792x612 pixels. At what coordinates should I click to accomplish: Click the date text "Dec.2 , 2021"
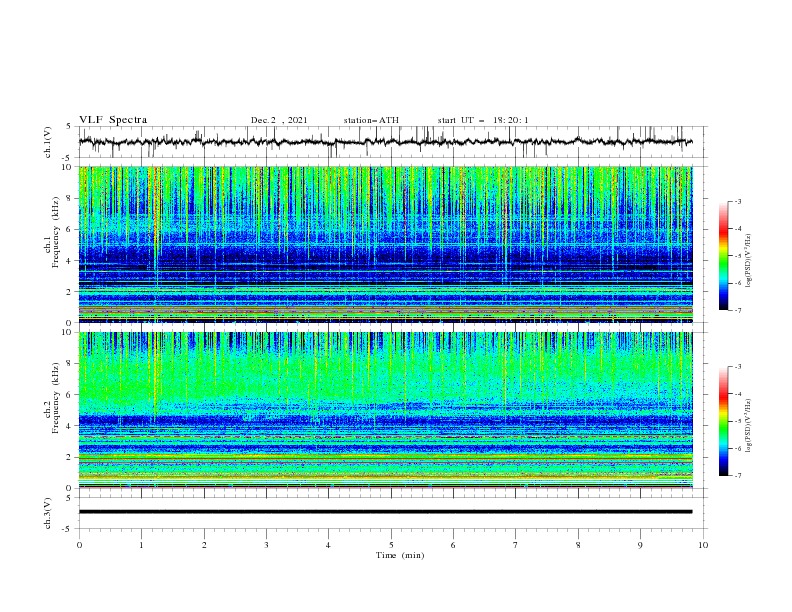[279, 120]
